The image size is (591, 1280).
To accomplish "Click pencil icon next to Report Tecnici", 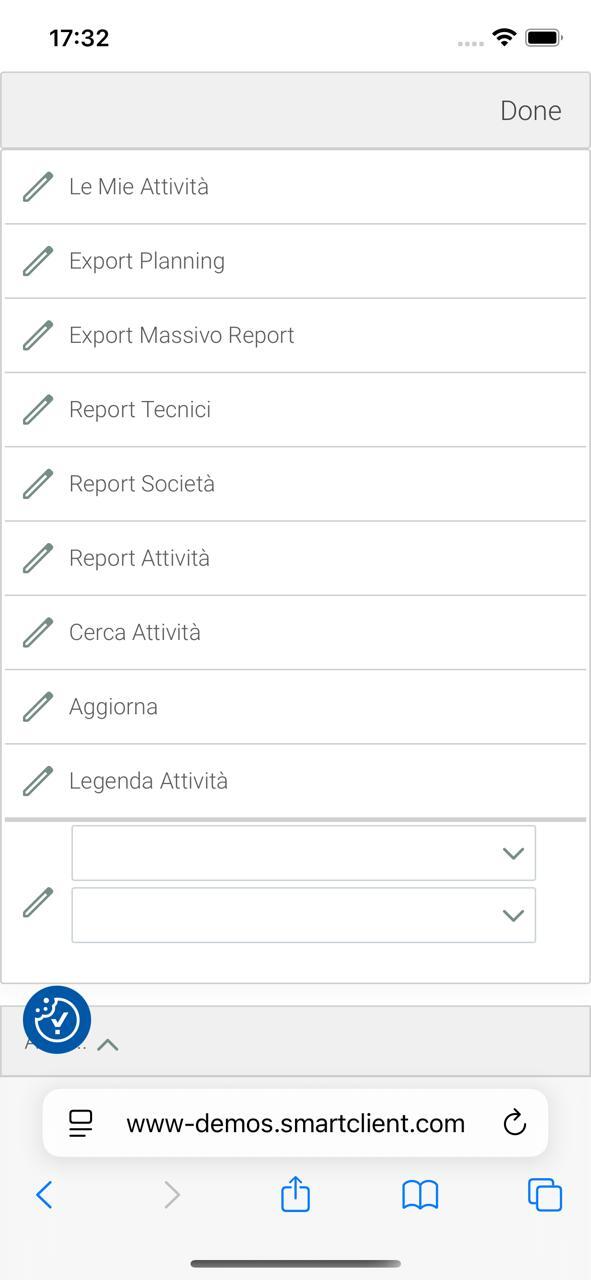I will click(x=38, y=410).
